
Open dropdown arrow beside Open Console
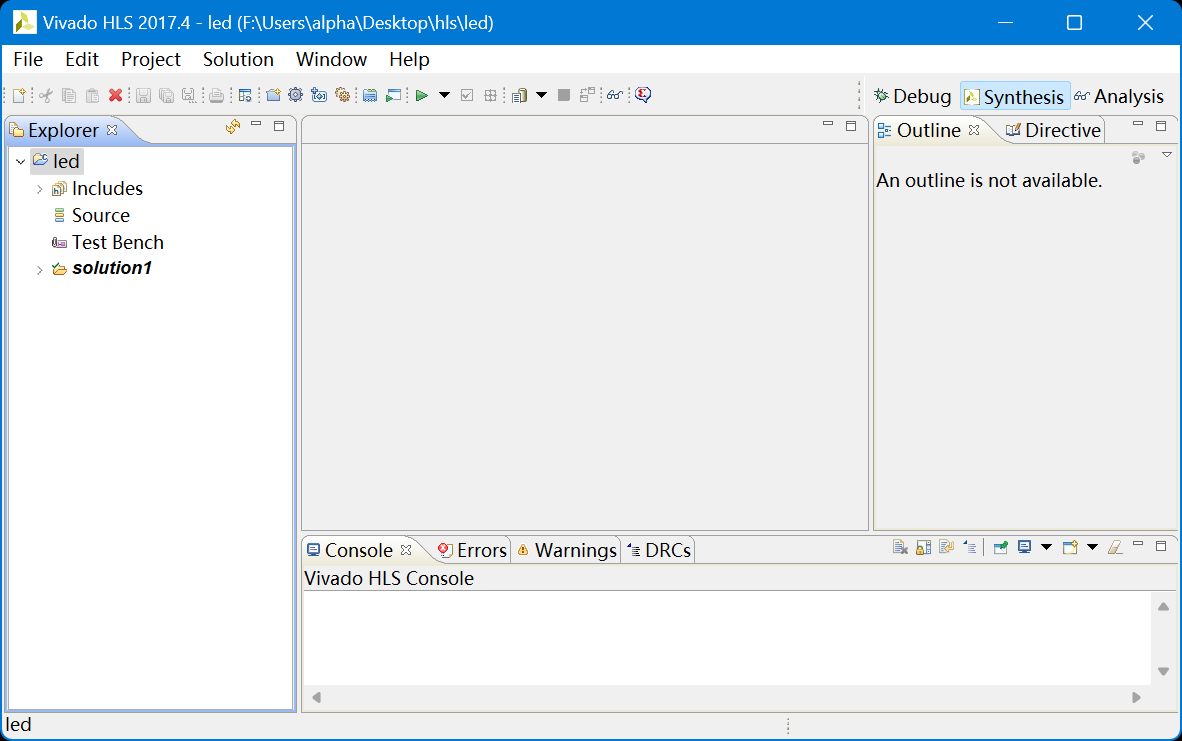[x=1092, y=547]
